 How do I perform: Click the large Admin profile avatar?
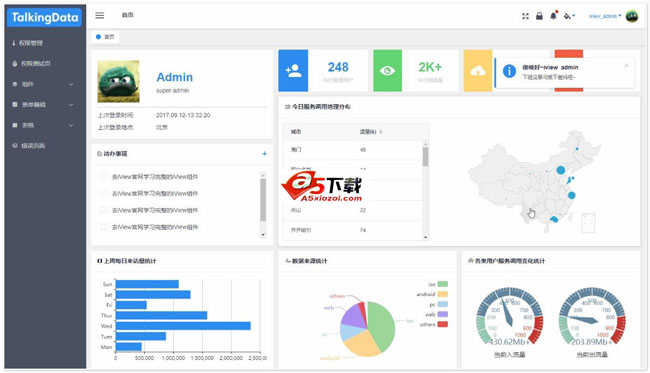118,81
